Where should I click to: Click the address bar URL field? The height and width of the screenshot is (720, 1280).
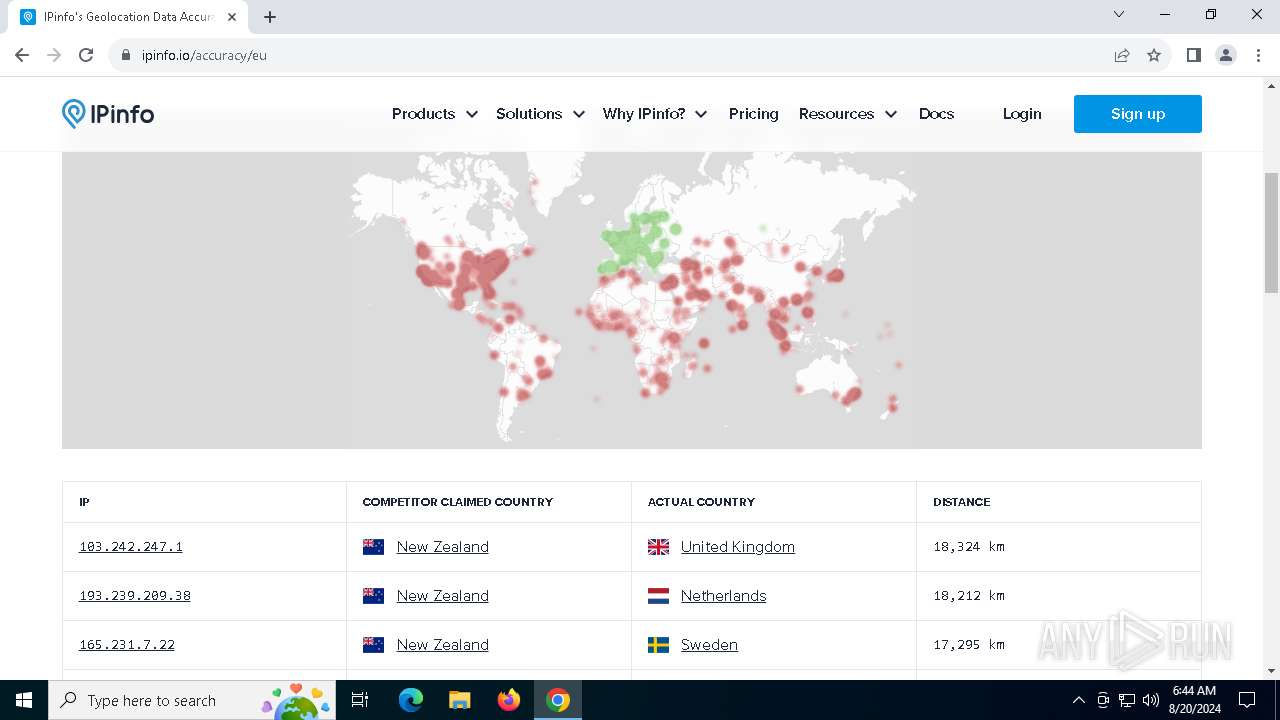click(600, 55)
